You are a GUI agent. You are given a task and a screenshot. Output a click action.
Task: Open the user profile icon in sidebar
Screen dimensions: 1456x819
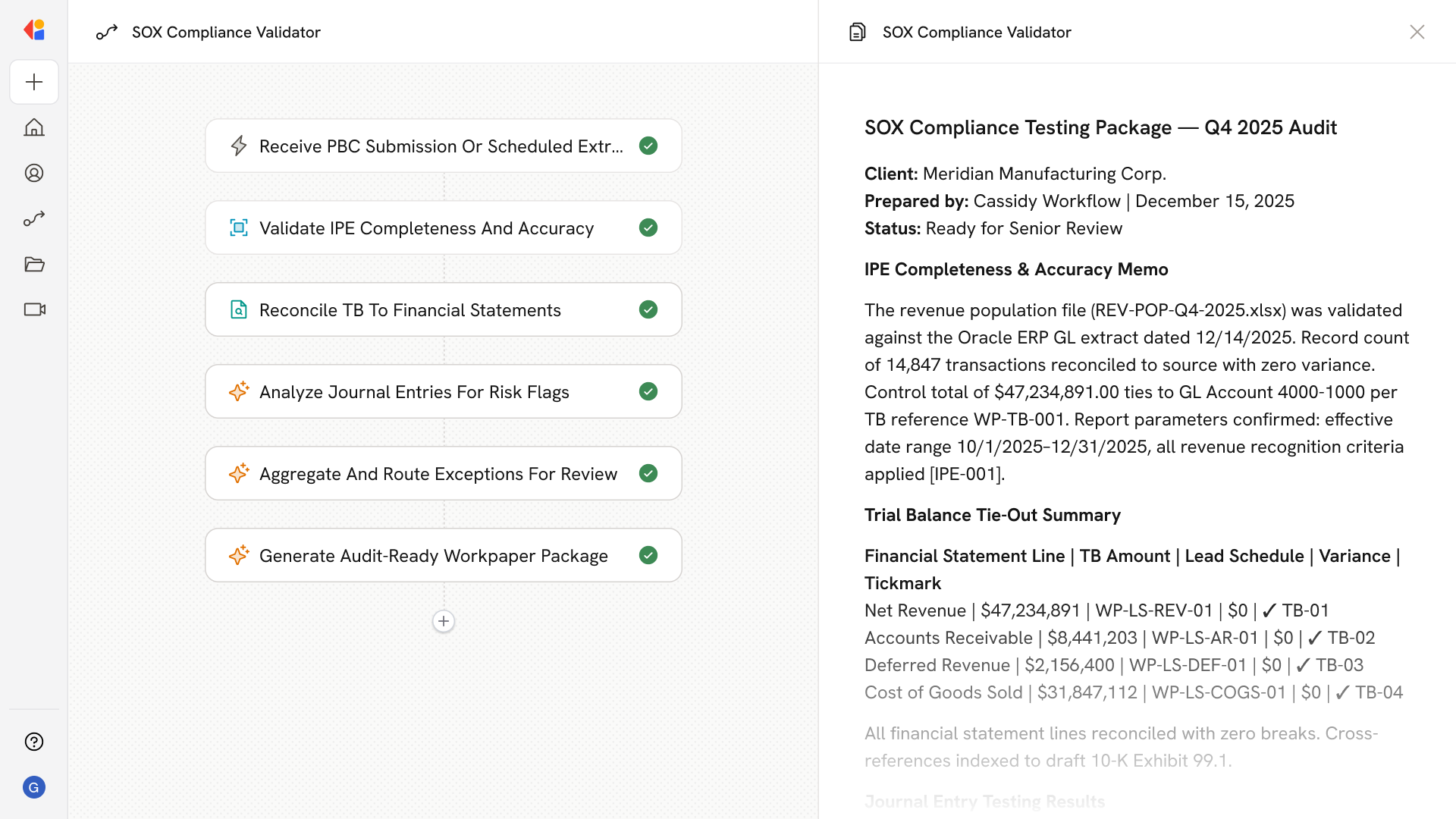tap(34, 173)
